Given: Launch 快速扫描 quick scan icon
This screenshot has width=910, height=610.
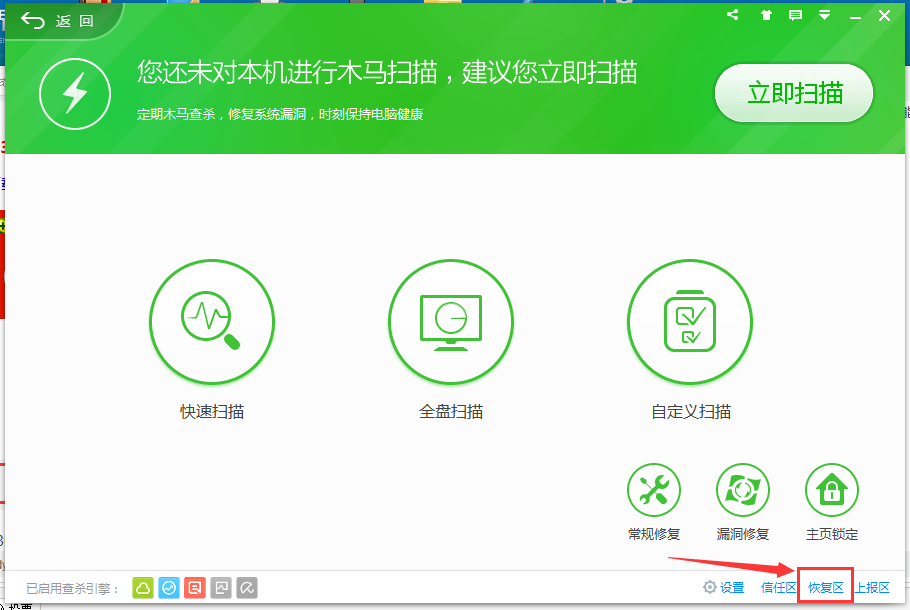Looking at the screenshot, I should [212, 322].
